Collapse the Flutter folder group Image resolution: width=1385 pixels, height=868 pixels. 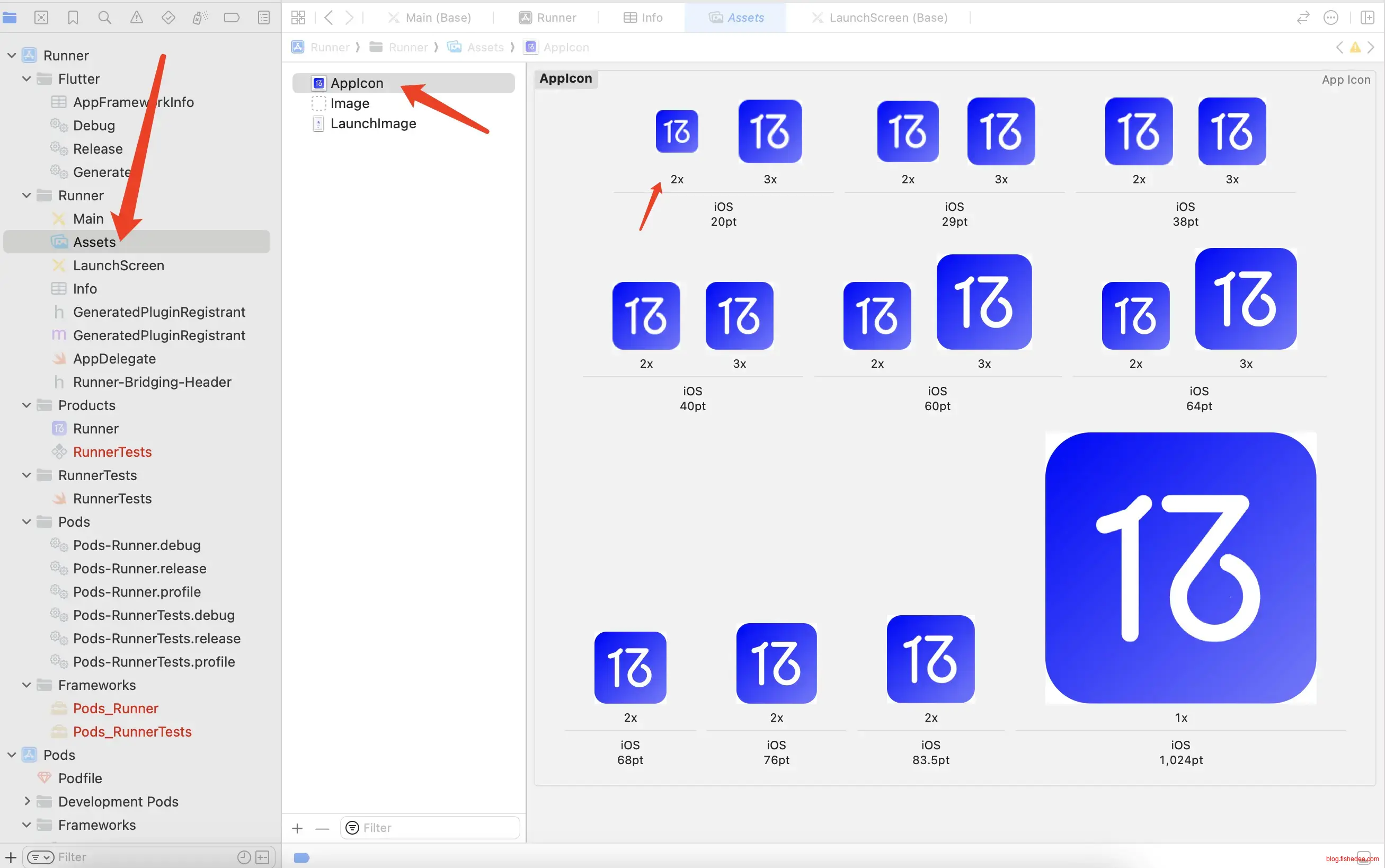[26, 78]
